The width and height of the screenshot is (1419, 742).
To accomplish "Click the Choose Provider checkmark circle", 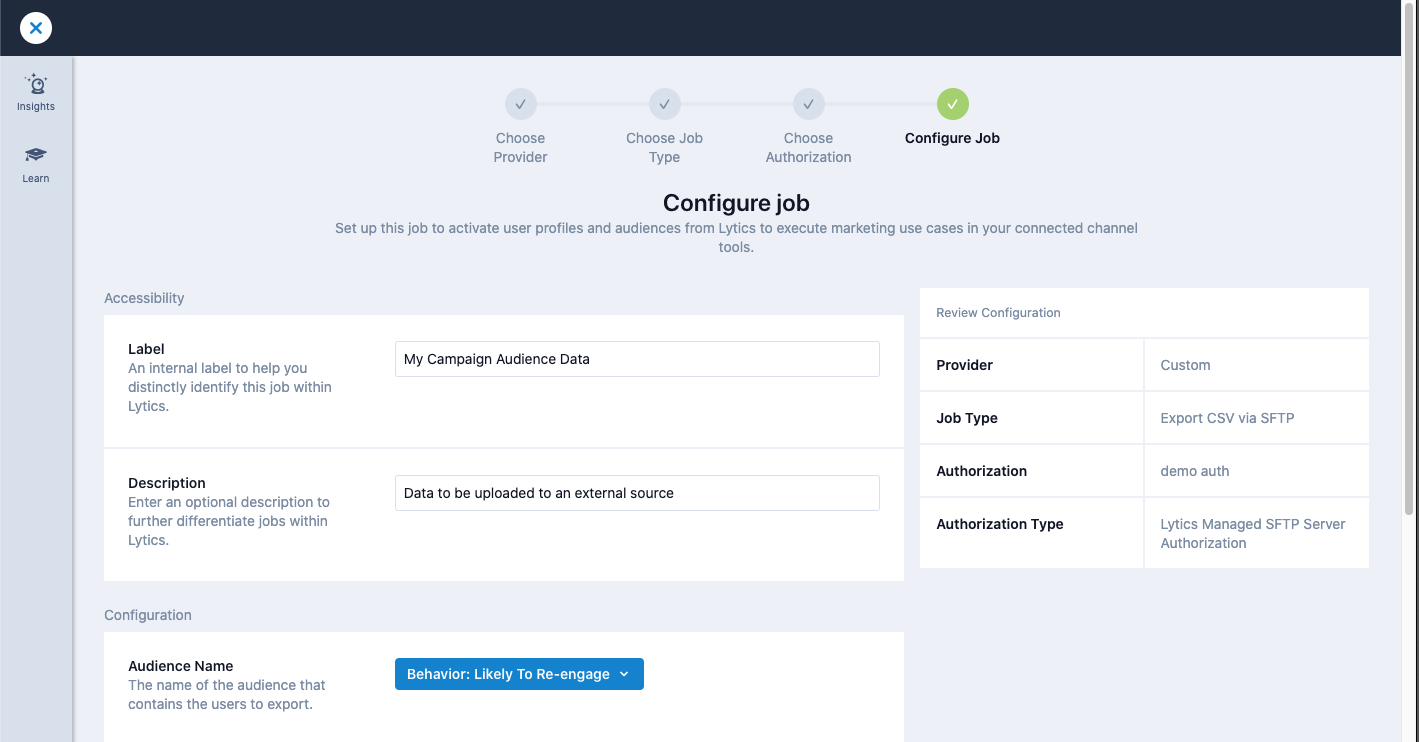I will pos(520,104).
